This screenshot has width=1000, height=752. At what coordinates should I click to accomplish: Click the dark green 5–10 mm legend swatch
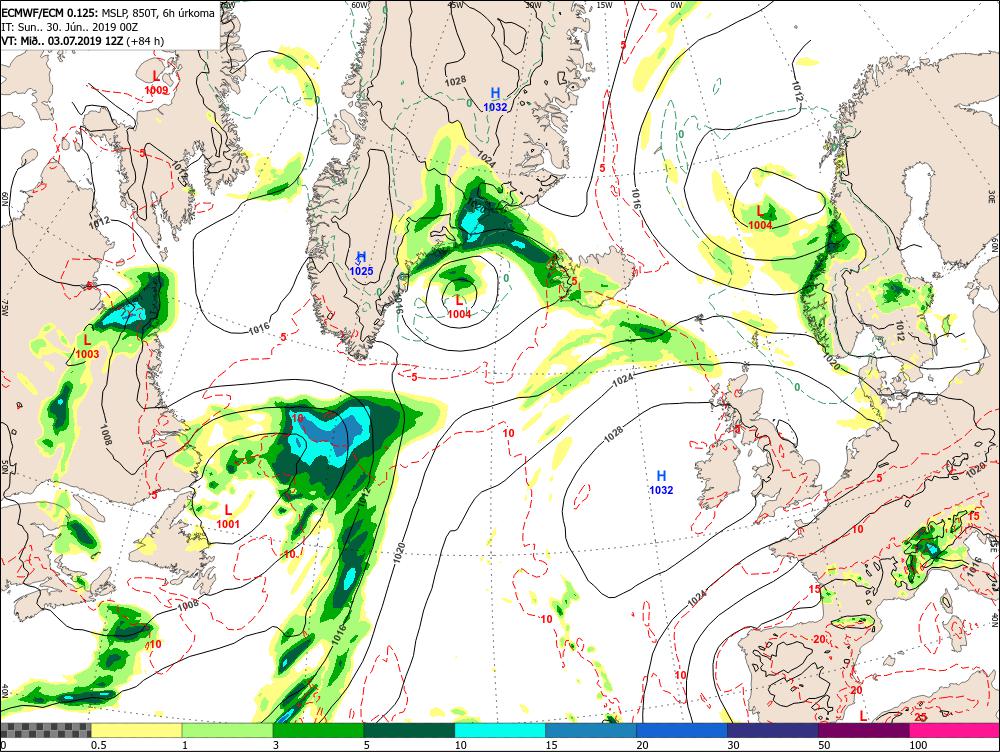pos(409,730)
